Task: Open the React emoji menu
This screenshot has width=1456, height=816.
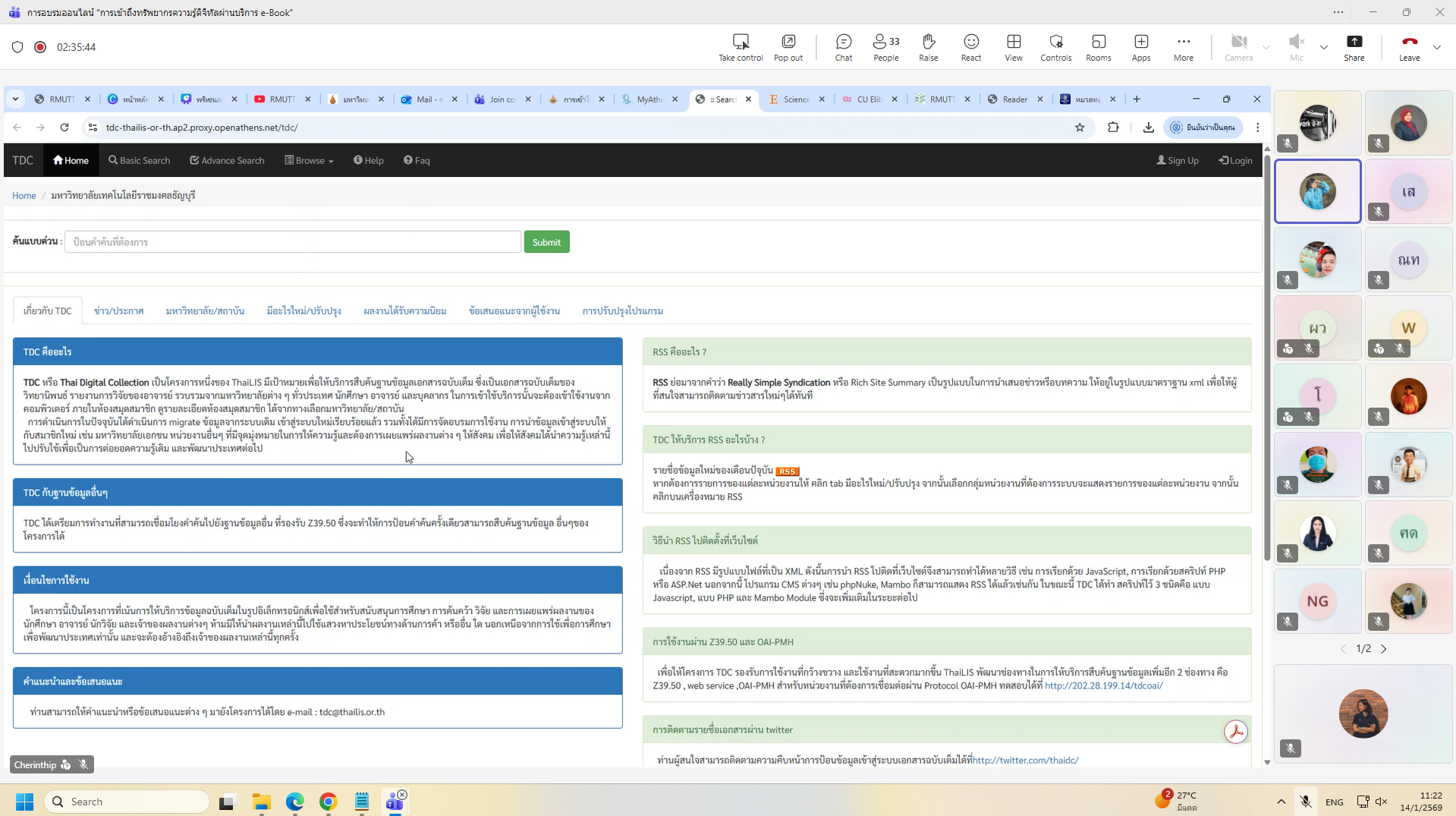Action: point(970,47)
